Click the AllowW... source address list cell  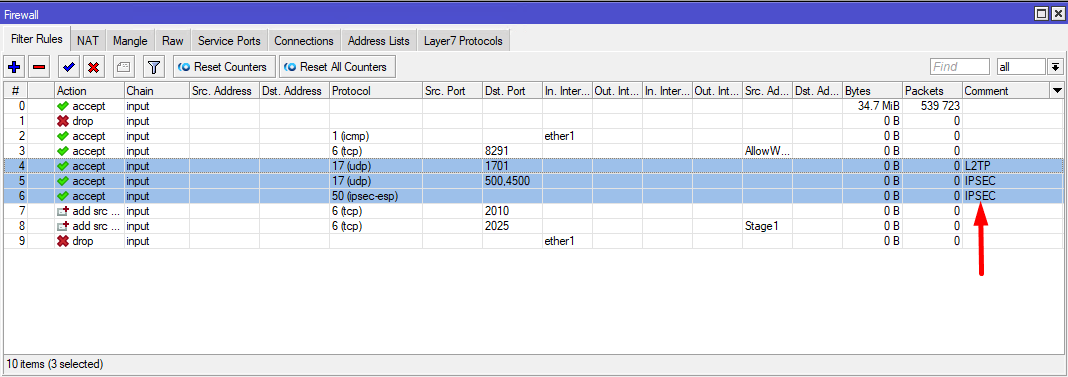coord(768,151)
